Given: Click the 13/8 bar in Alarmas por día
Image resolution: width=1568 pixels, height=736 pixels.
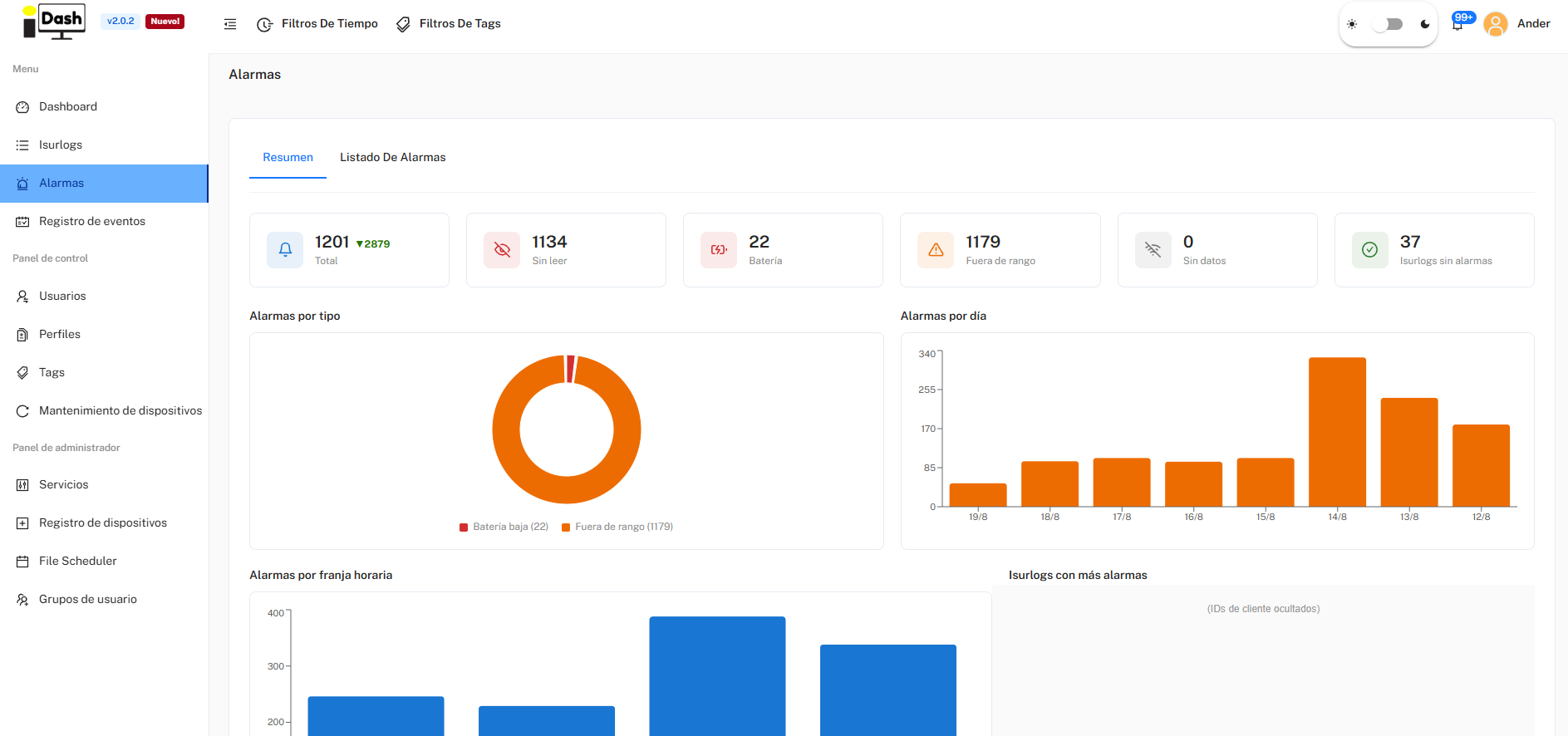Looking at the screenshot, I should tap(1409, 453).
